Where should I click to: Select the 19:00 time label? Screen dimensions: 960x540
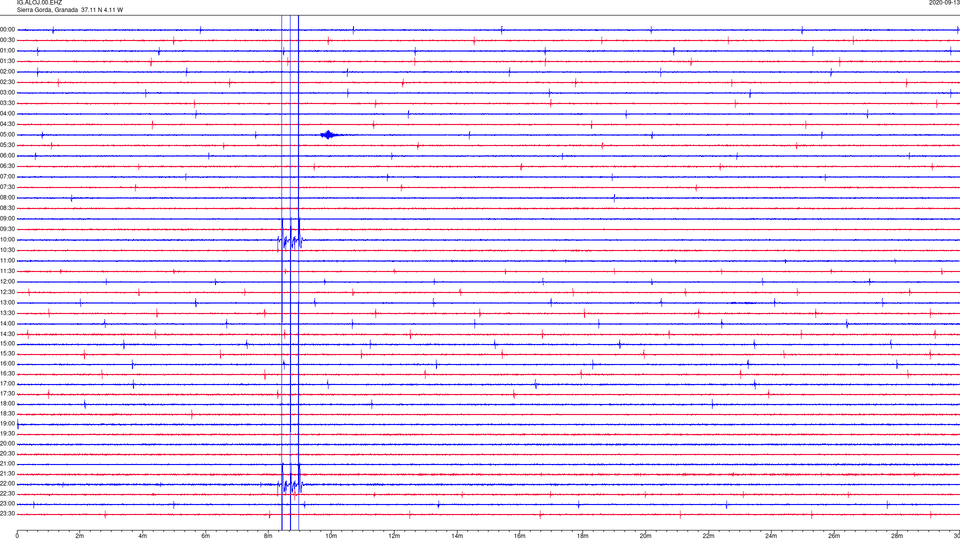(x=8, y=424)
